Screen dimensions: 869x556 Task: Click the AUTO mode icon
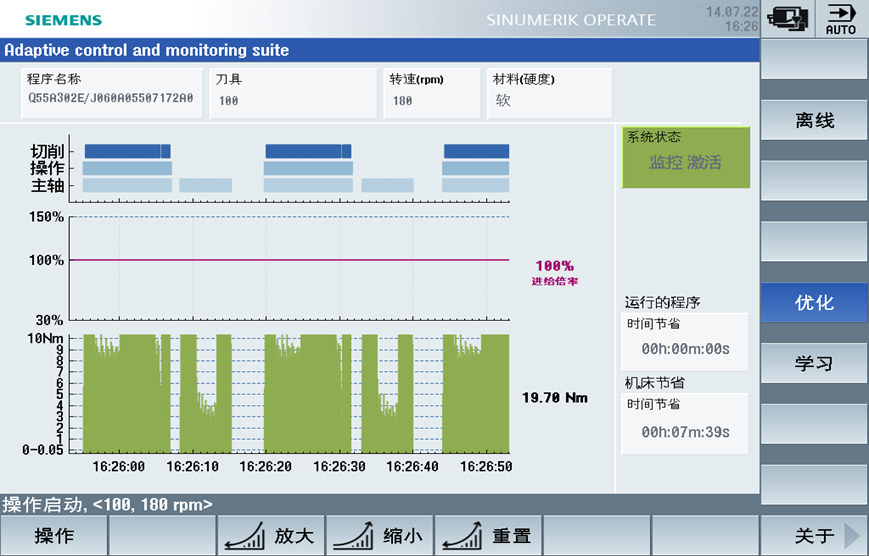[841, 19]
